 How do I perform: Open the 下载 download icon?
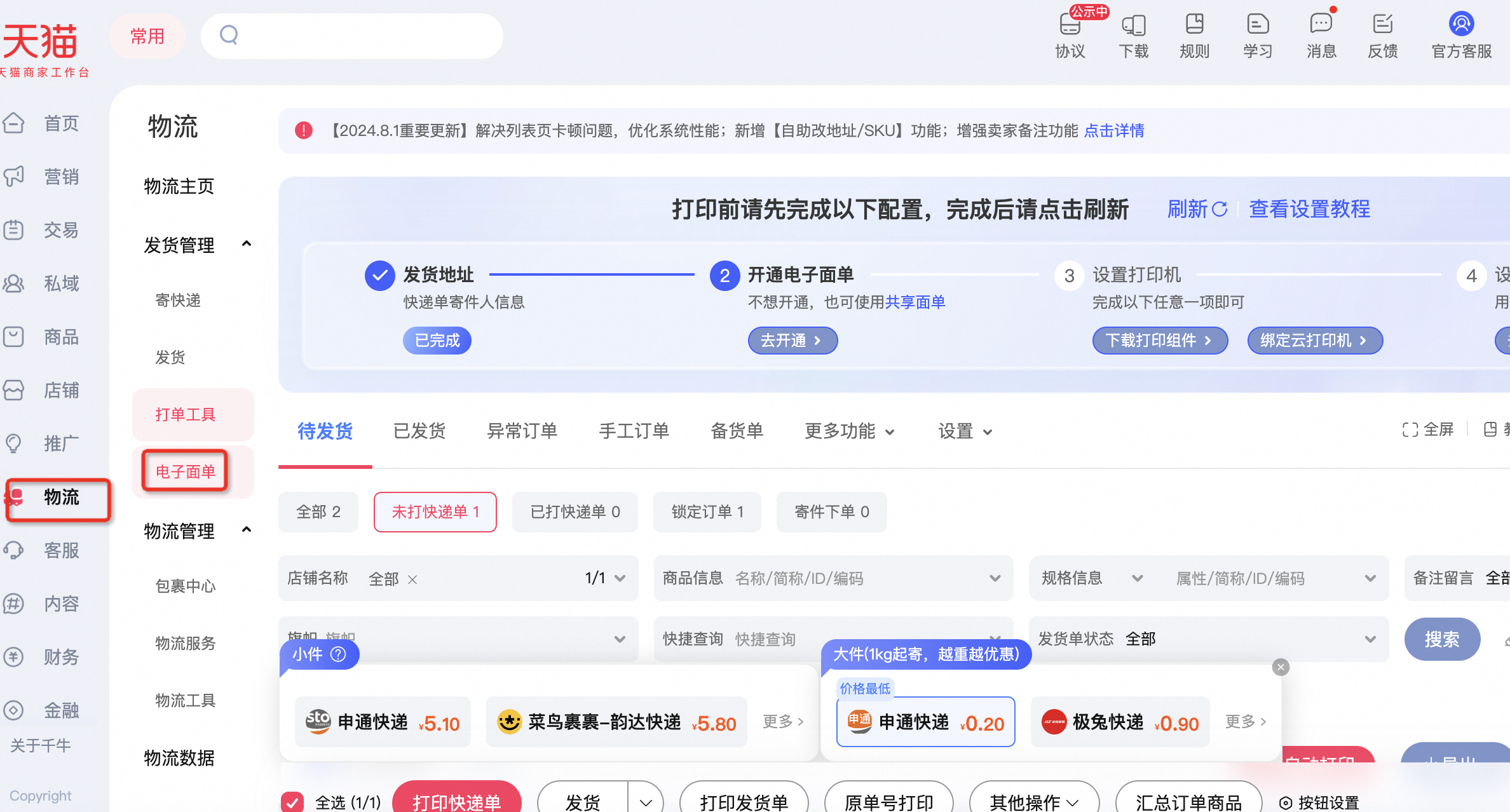coord(1134,25)
